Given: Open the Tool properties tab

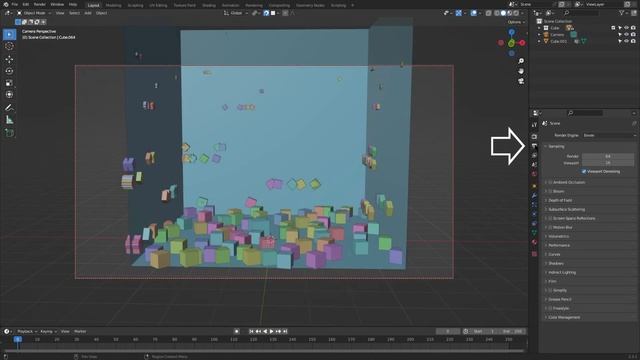Looking at the screenshot, I should point(534,124).
